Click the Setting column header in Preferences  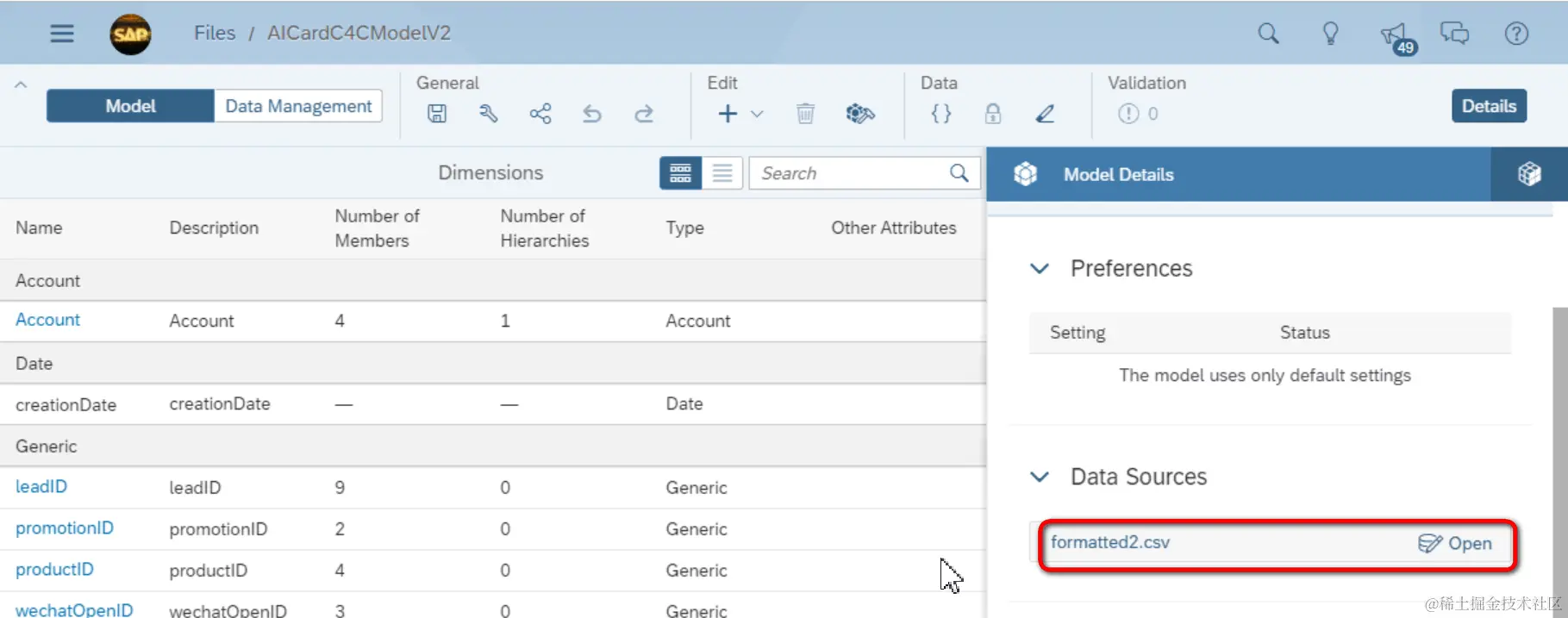(1078, 333)
